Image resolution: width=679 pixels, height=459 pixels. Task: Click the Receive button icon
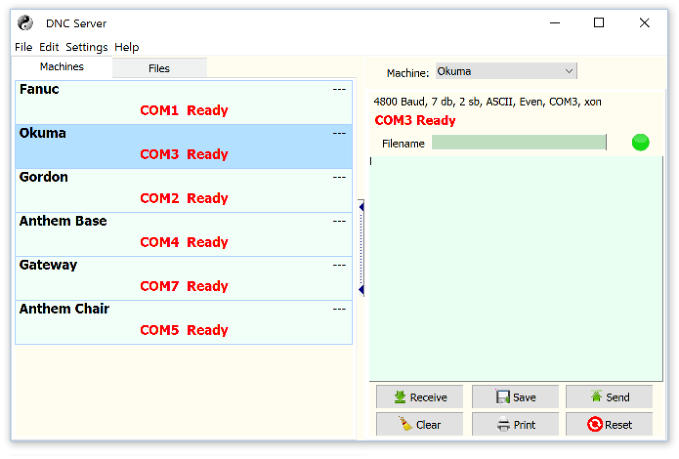399,397
